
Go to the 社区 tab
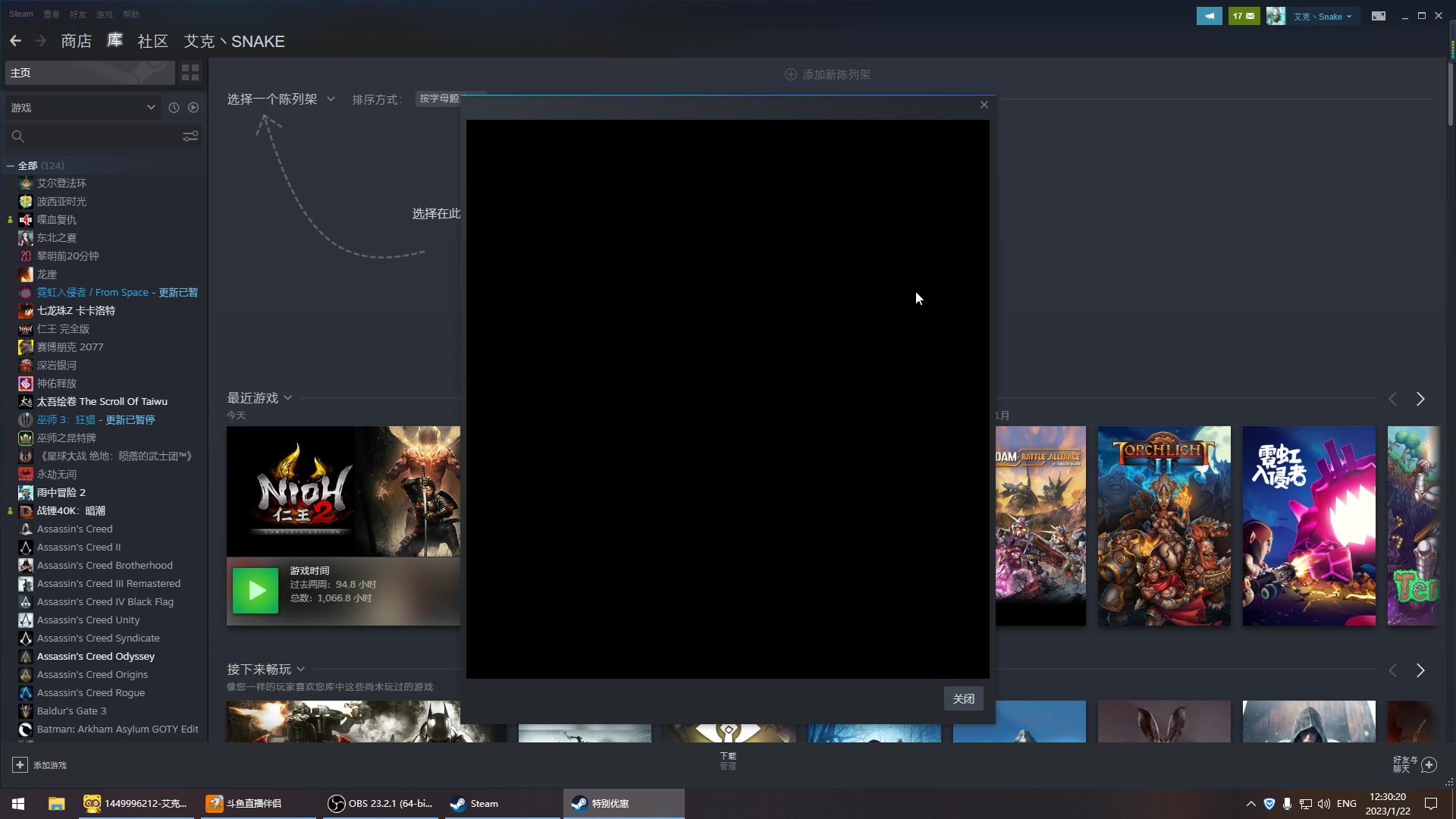click(152, 41)
